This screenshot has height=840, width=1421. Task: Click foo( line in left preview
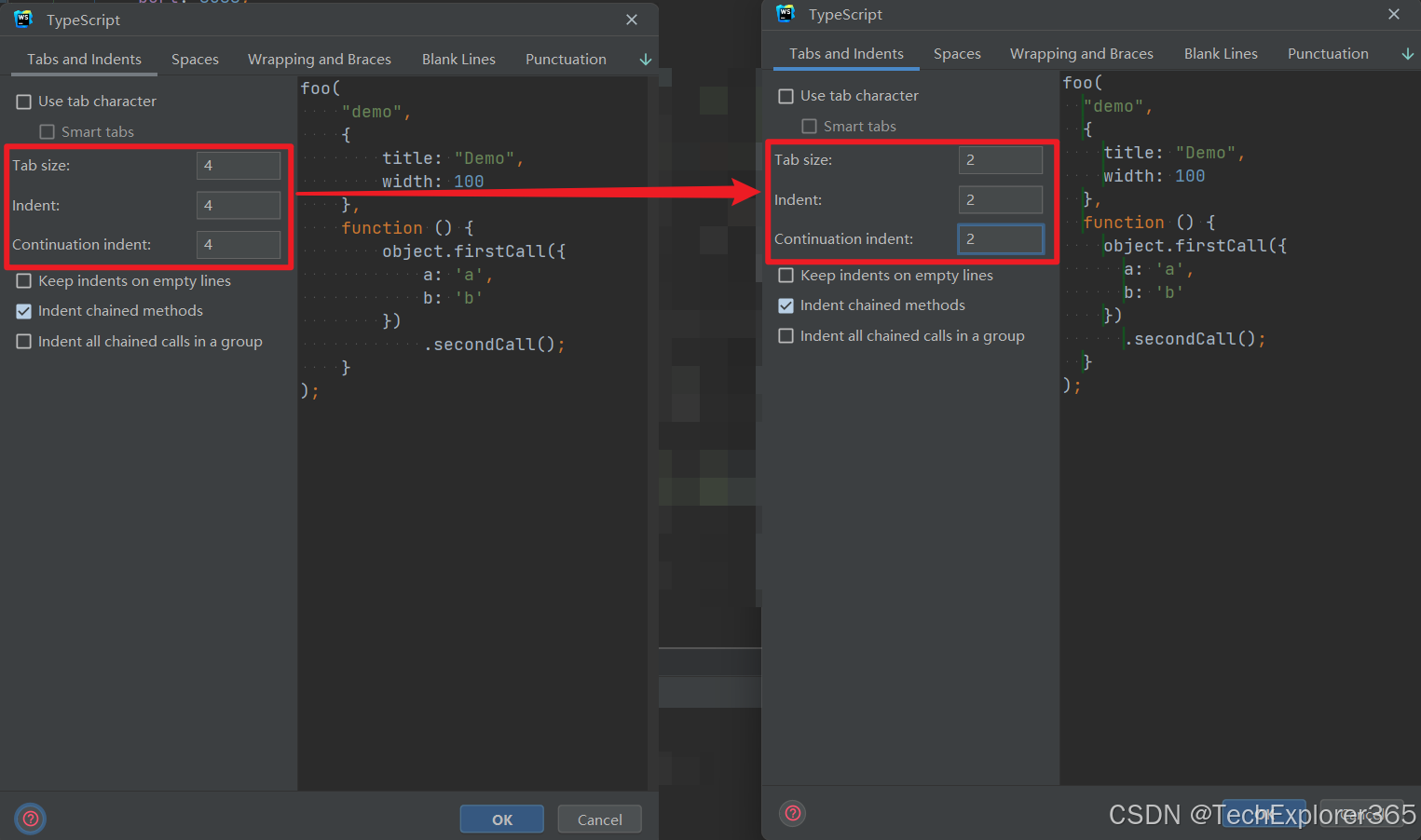click(x=321, y=88)
